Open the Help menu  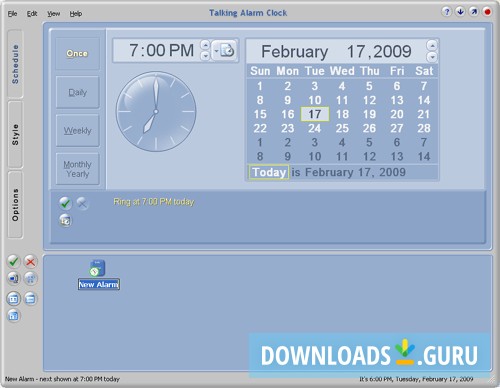[76, 14]
